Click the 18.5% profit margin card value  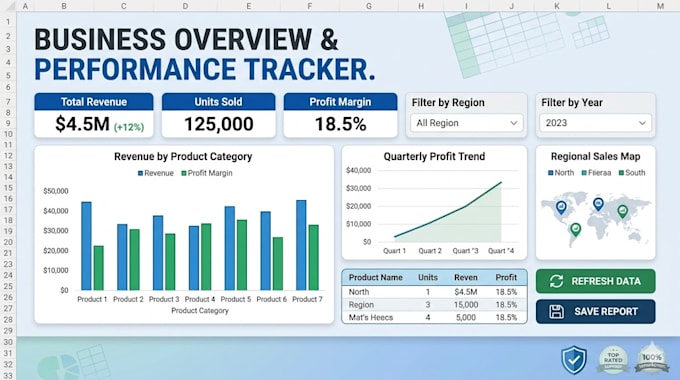(x=340, y=124)
